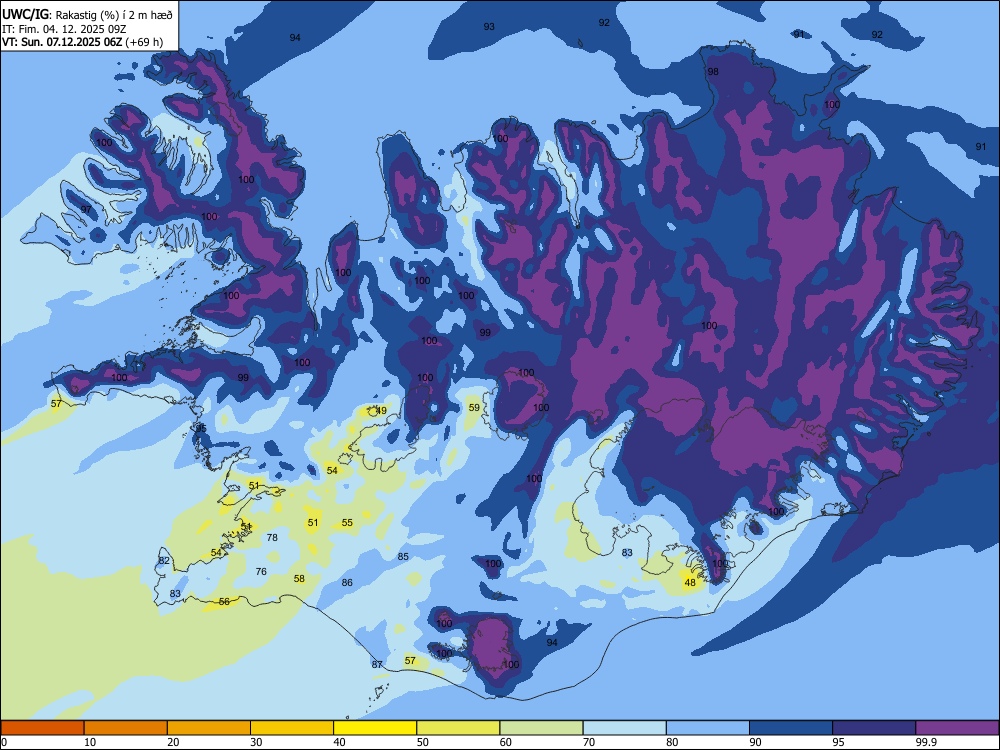1000x750 pixels.
Task: Click the humidity value '56' on the south coast
Action: [x=224, y=601]
